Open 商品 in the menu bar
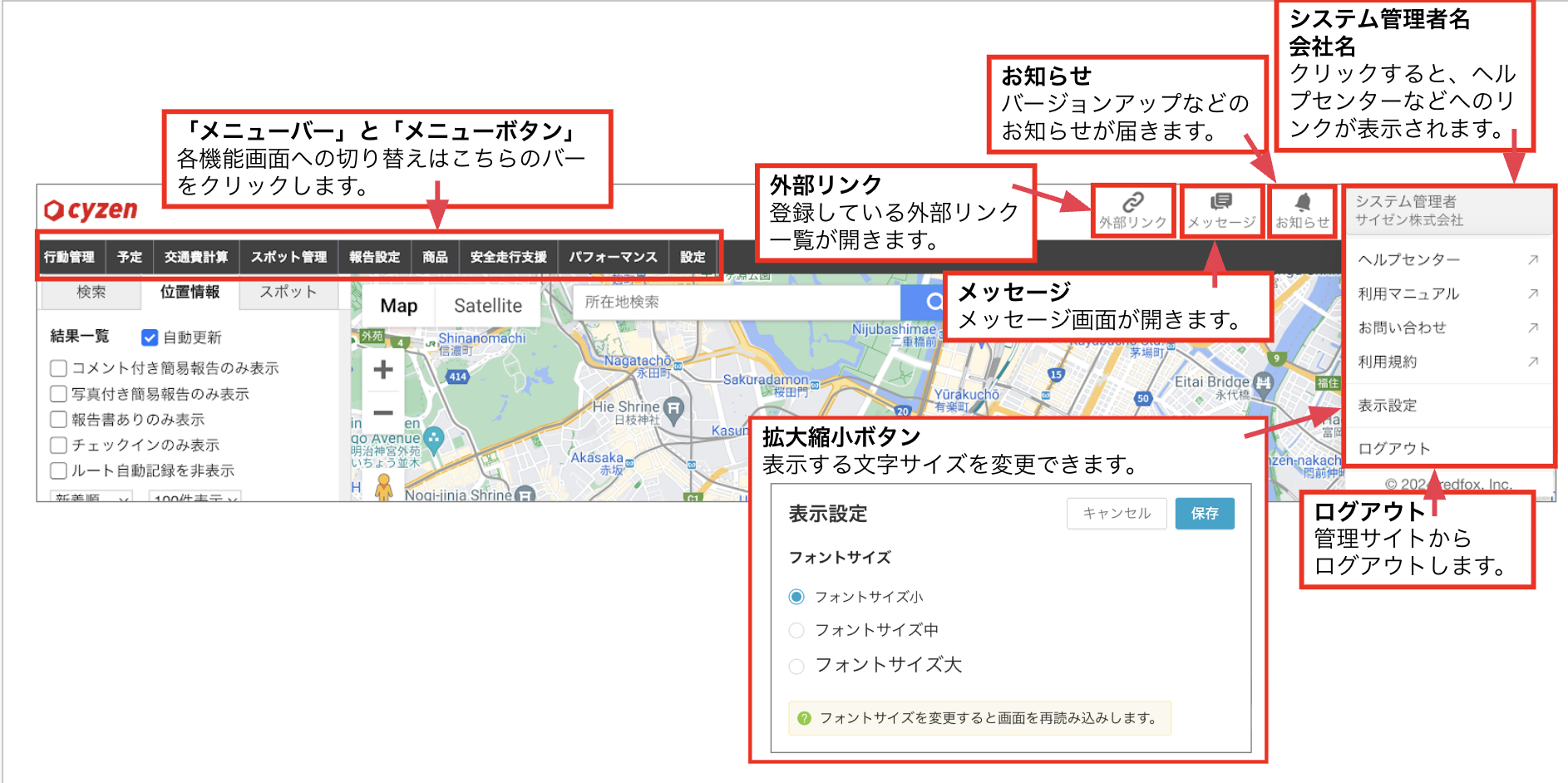Screen dimensions: 1568x783 pyautogui.click(x=435, y=257)
